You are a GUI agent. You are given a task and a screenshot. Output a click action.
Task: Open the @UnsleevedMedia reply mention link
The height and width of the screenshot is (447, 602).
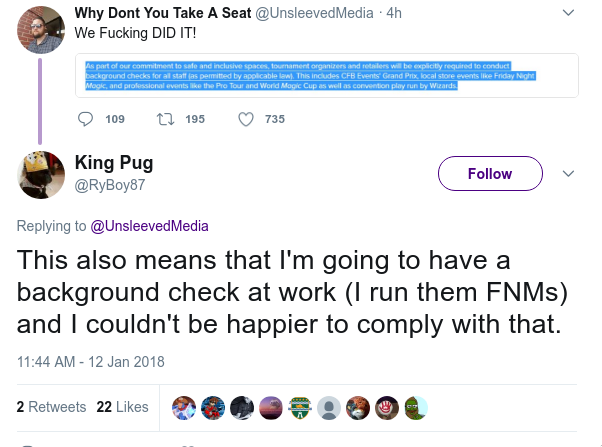[x=149, y=226]
